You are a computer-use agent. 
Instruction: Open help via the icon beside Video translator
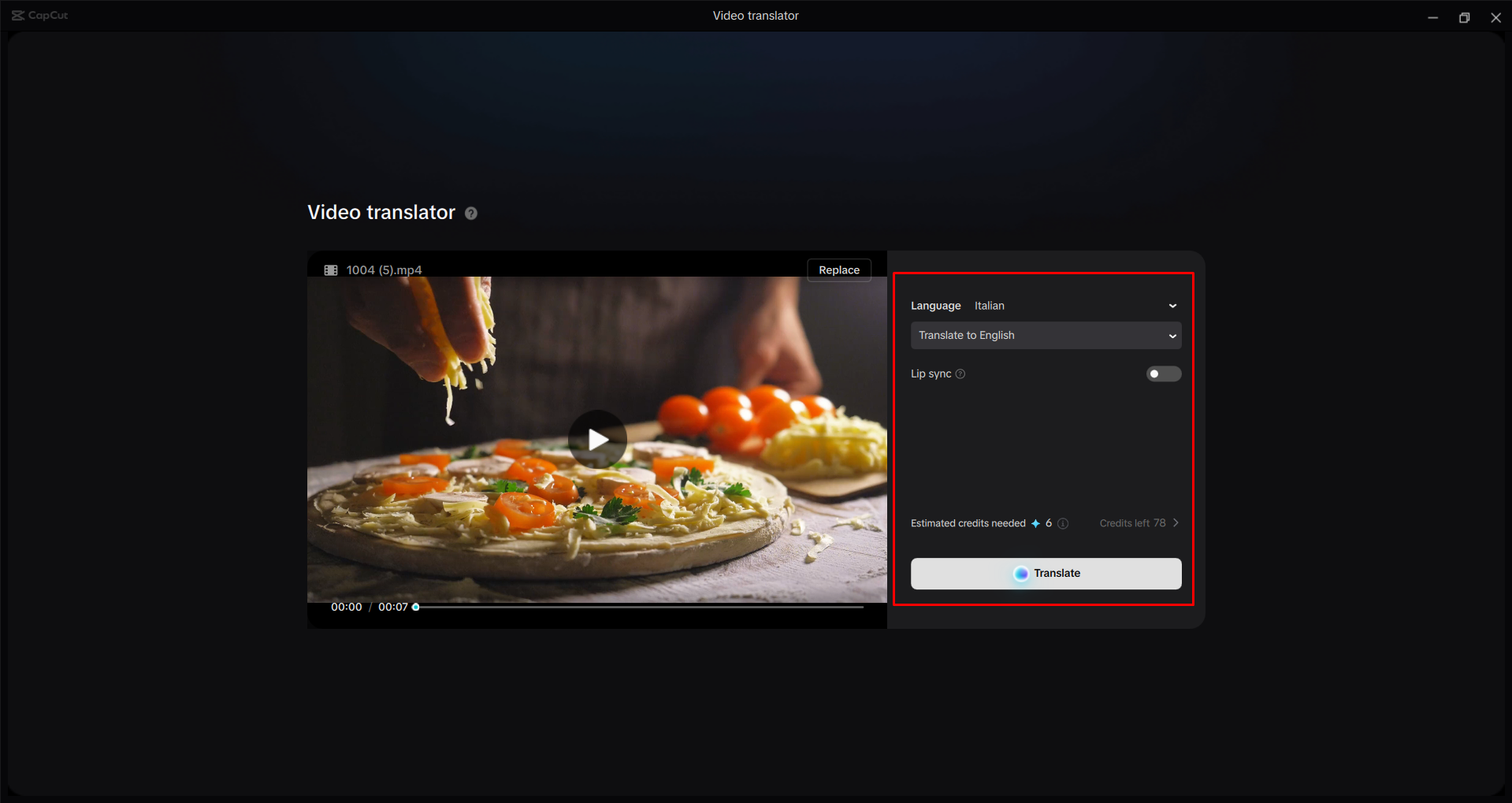tap(471, 213)
